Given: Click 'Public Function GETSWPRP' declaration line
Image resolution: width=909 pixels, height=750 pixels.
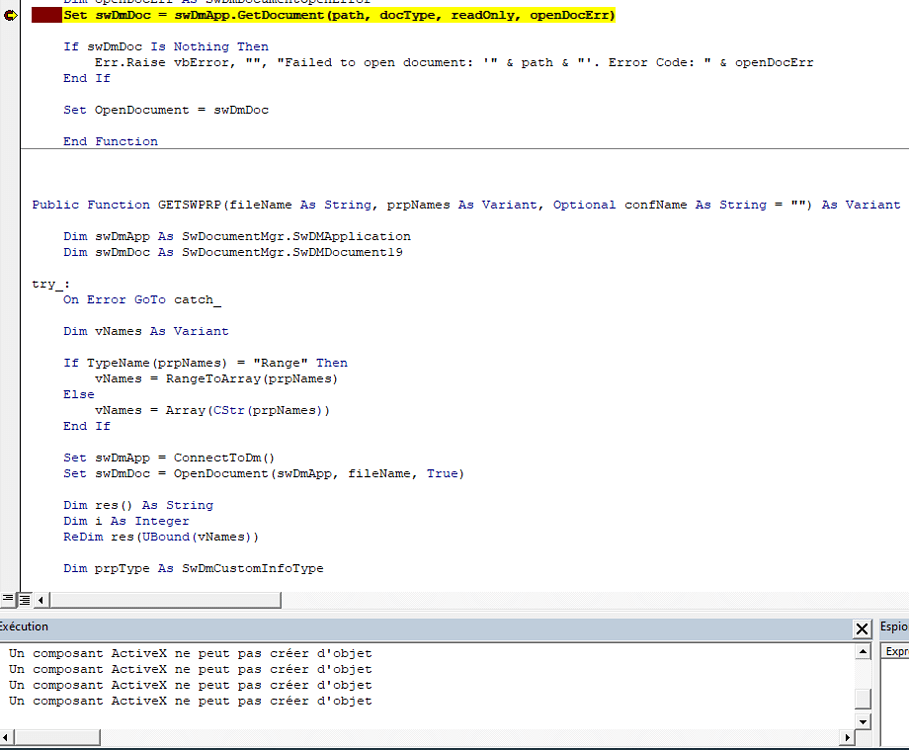Looking at the screenshot, I should click(x=466, y=205).
